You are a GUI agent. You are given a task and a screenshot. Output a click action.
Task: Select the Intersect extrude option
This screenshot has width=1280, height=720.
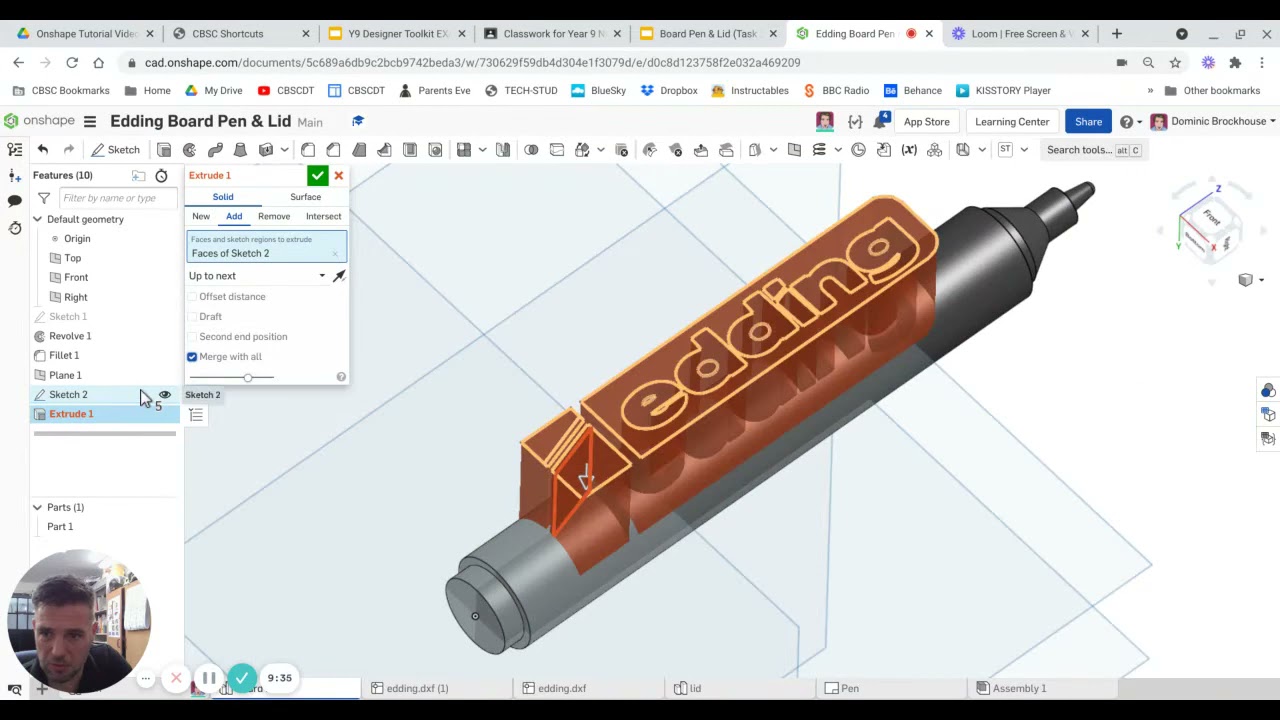pos(323,216)
